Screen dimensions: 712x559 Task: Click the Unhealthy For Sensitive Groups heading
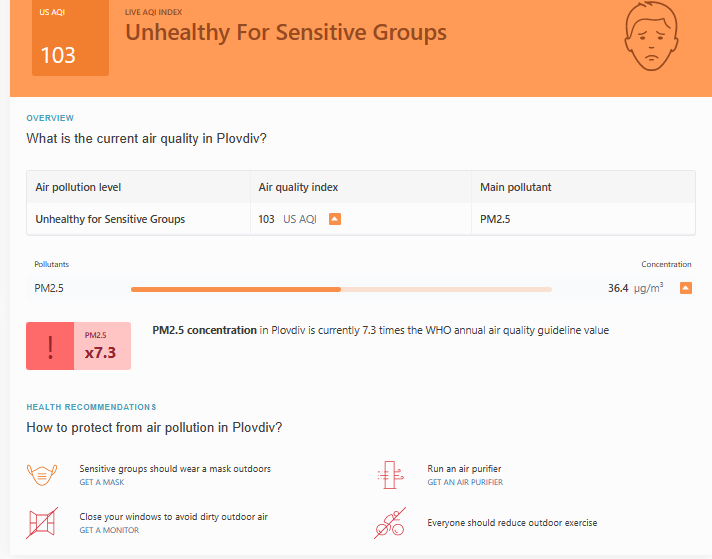click(x=286, y=32)
